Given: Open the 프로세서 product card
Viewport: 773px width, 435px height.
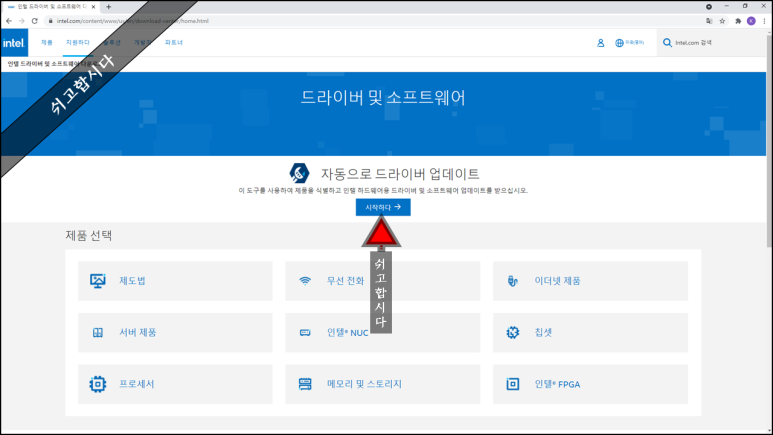Looking at the screenshot, I should pyautogui.click(x=175, y=384).
